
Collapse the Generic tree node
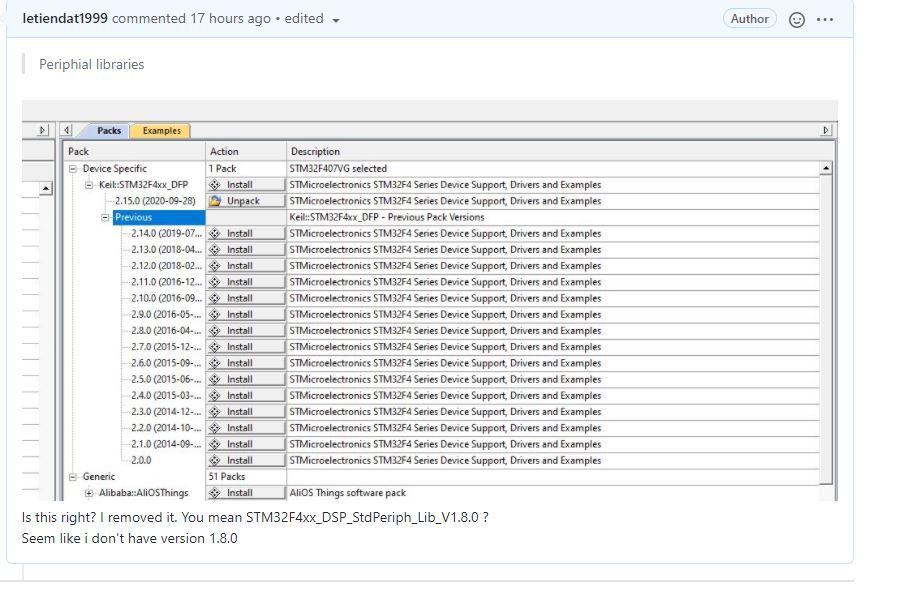point(73,477)
